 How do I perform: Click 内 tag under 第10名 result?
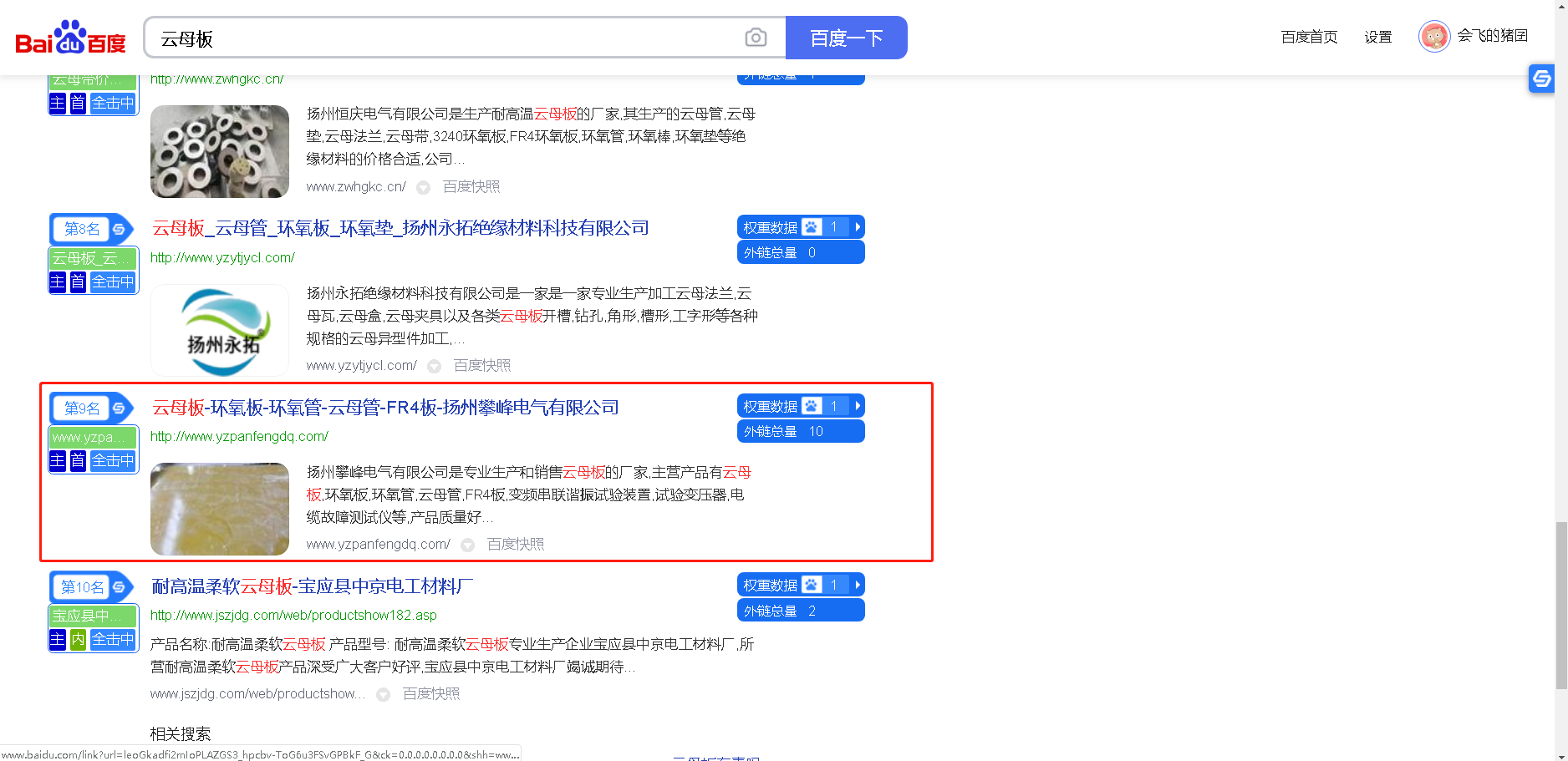point(78,639)
